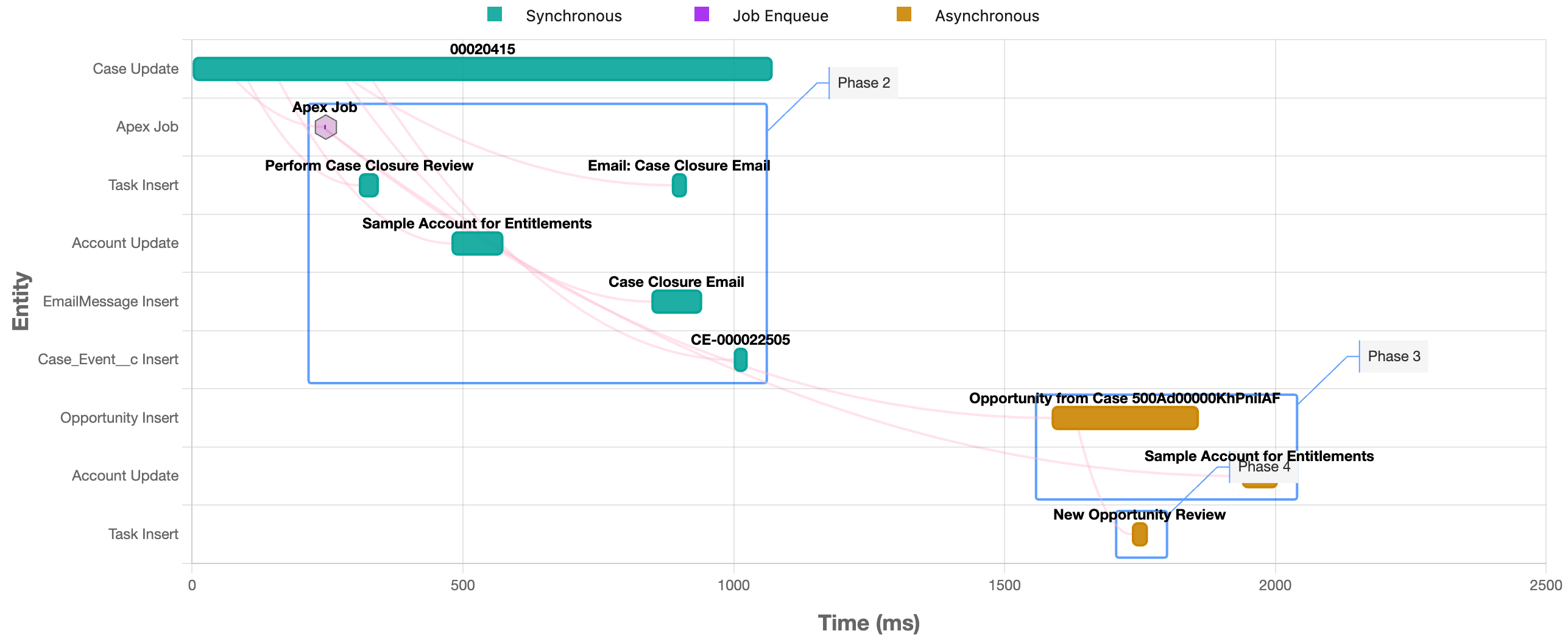
Task: Click the Phase 4 annotation label
Action: [1263, 467]
